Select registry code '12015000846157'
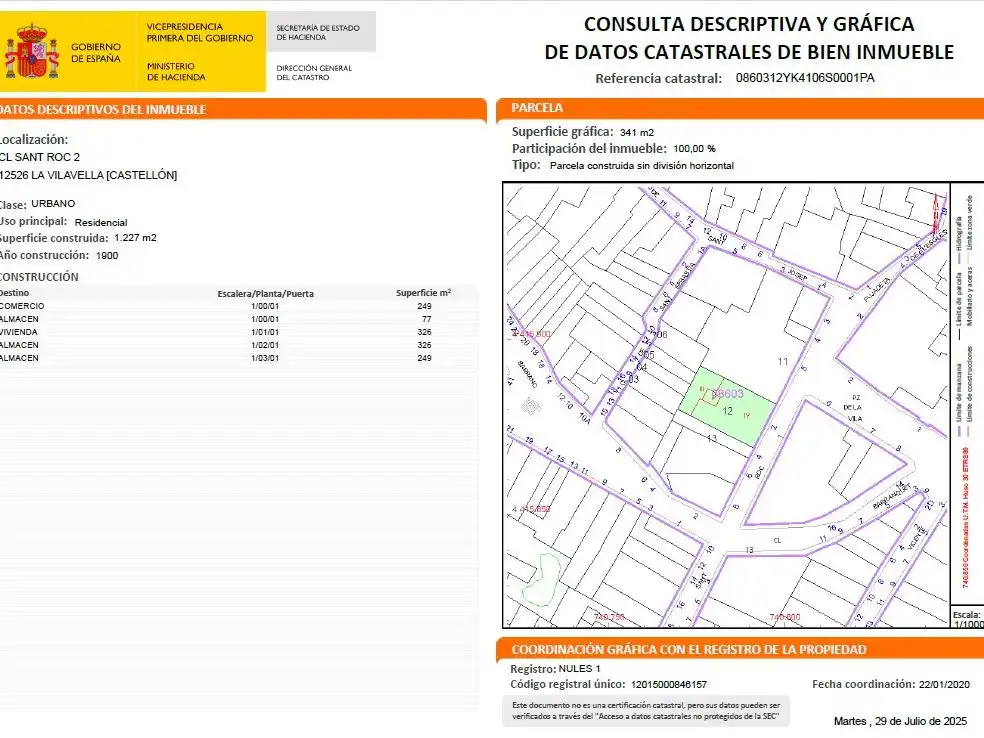Screen dimensions: 984x738 coord(669,685)
